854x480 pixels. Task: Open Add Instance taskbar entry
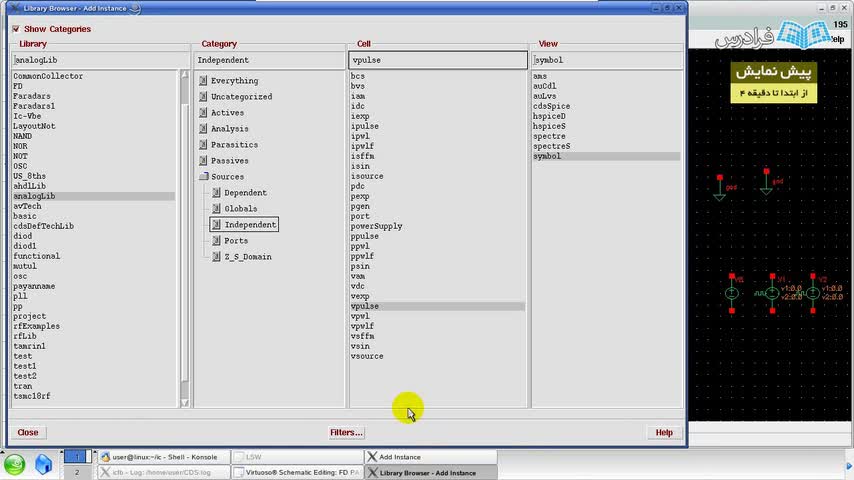pyautogui.click(x=431, y=457)
